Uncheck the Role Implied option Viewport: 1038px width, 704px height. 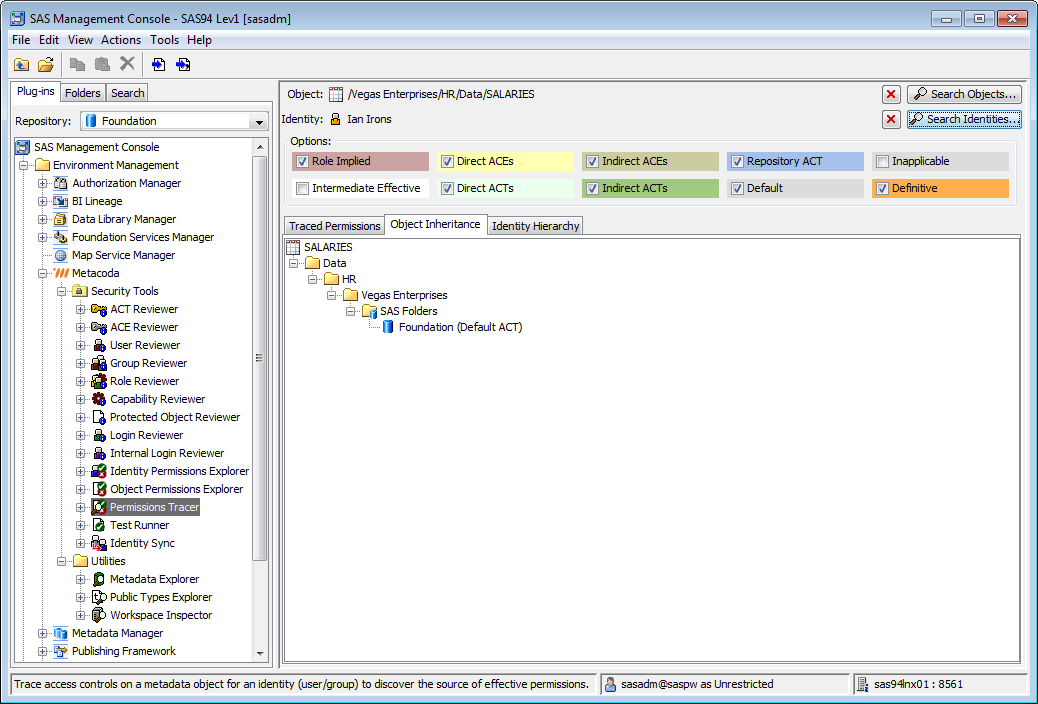303,161
